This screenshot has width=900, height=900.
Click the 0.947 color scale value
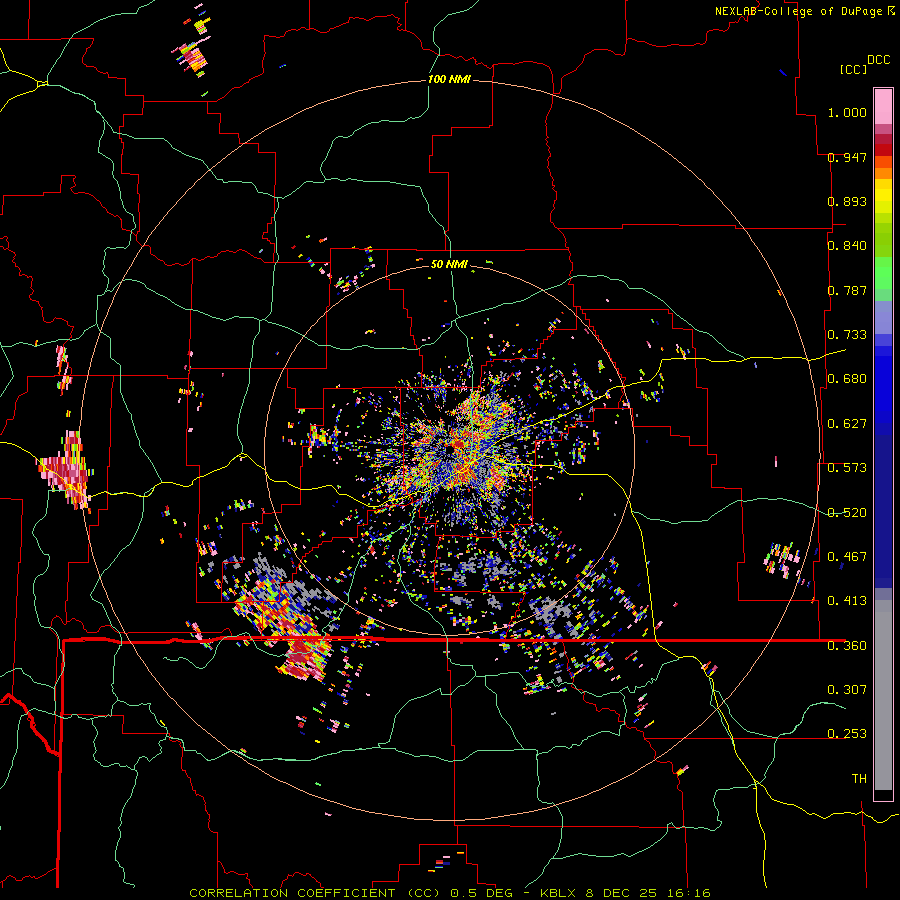(847, 157)
